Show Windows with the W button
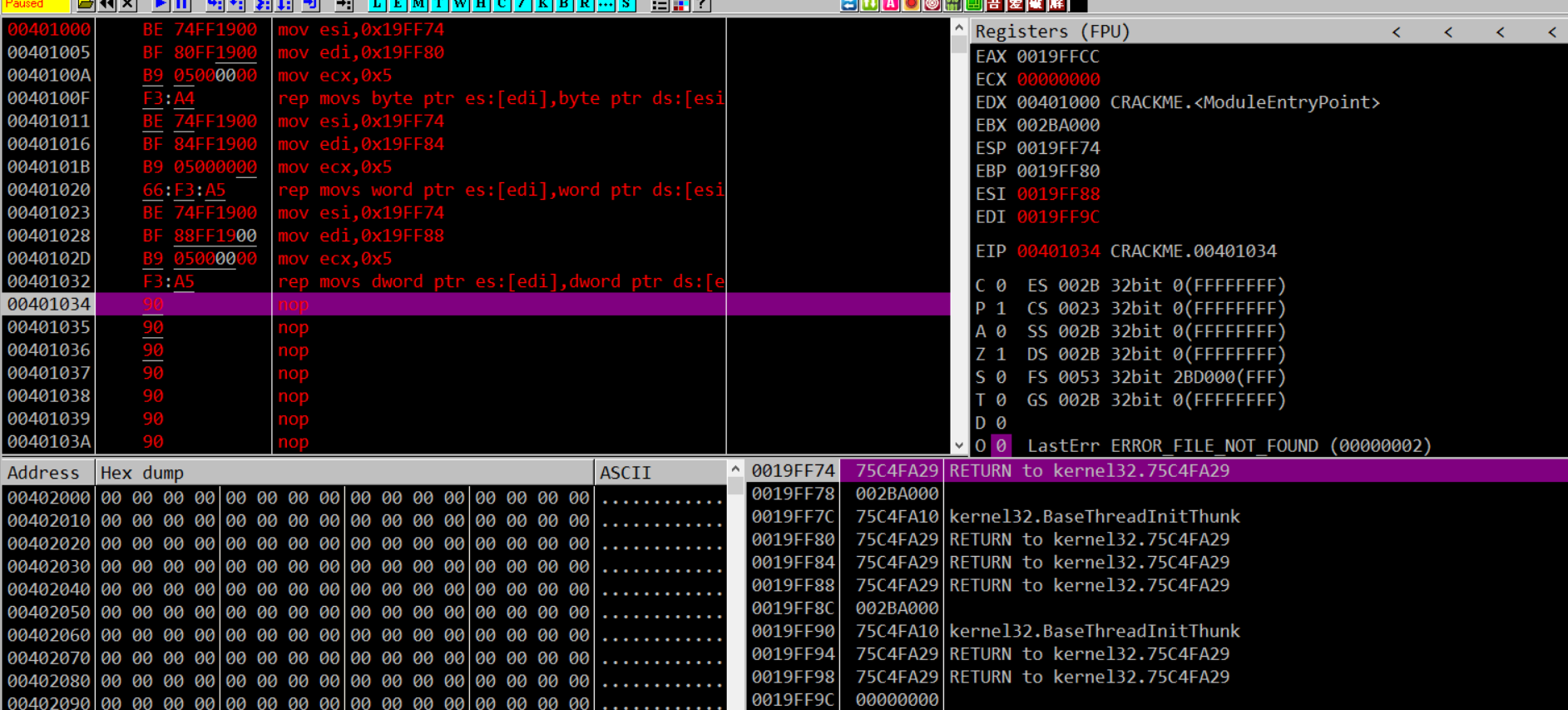Screen dimensions: 1568x710 [460, 4]
